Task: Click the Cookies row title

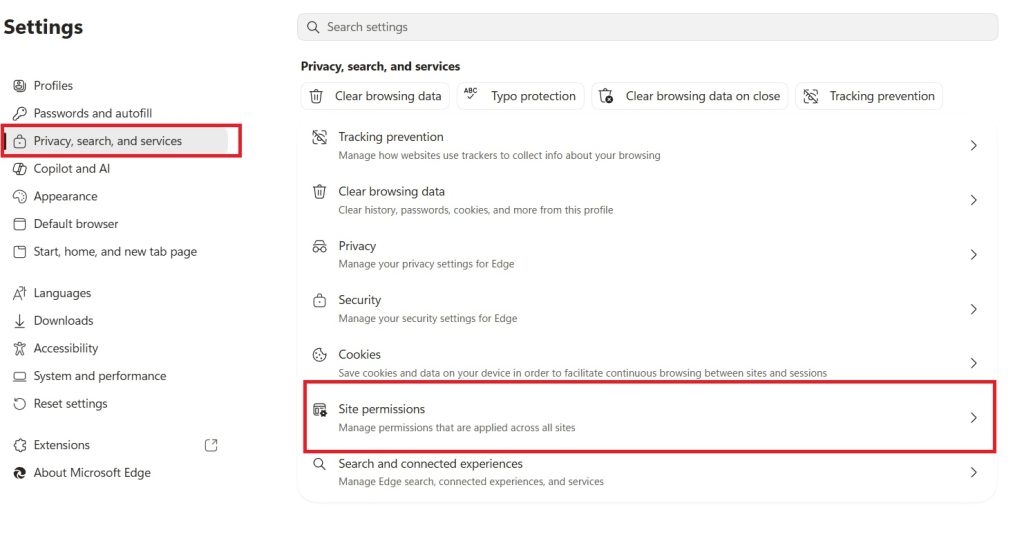Action: (359, 355)
